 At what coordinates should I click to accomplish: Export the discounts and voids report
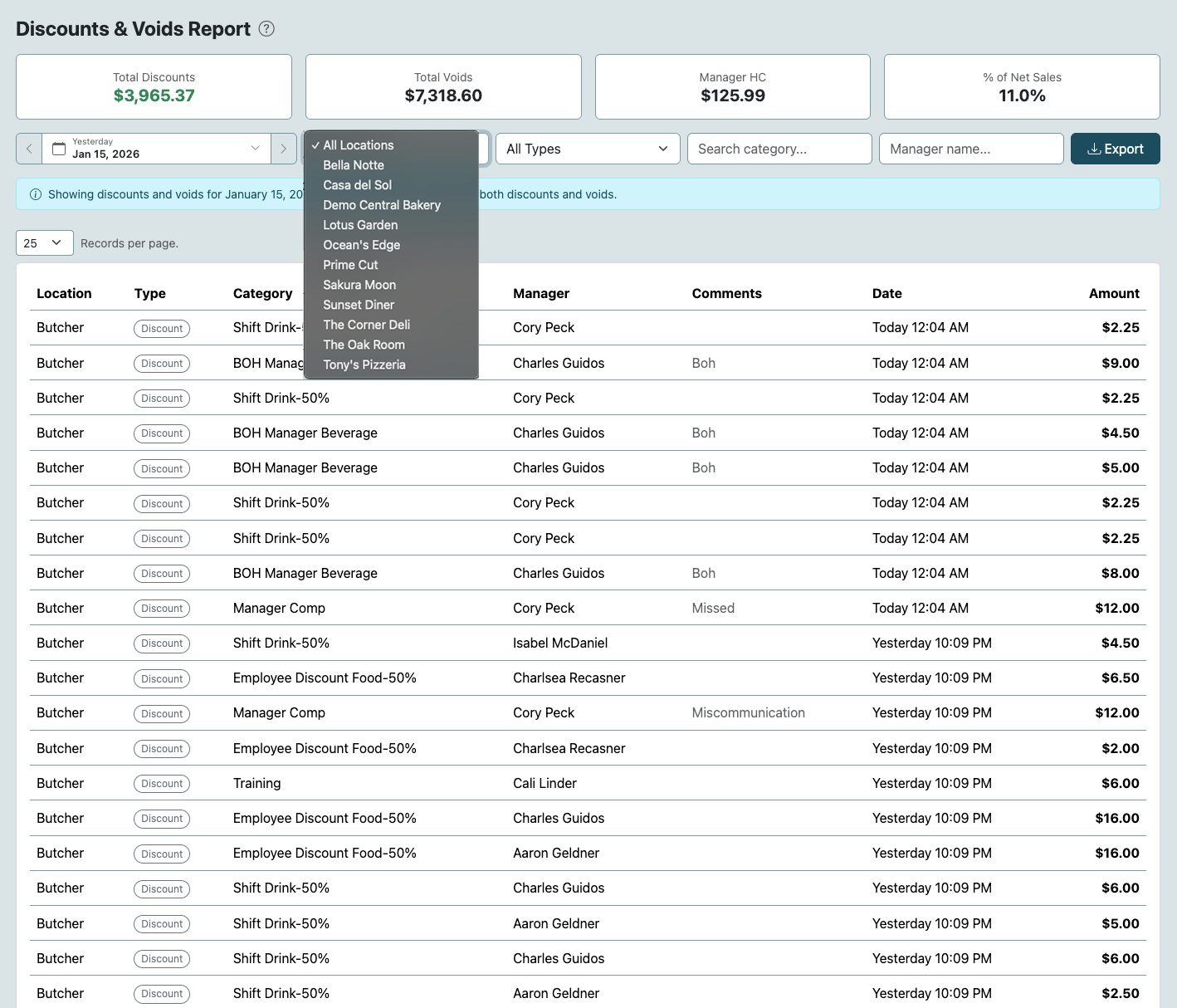[x=1115, y=149]
